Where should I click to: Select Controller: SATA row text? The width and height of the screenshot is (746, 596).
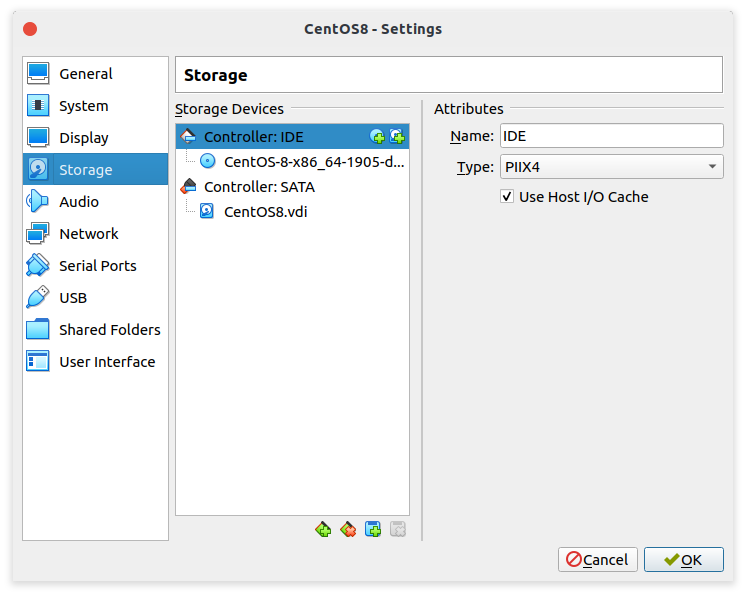[x=259, y=187]
